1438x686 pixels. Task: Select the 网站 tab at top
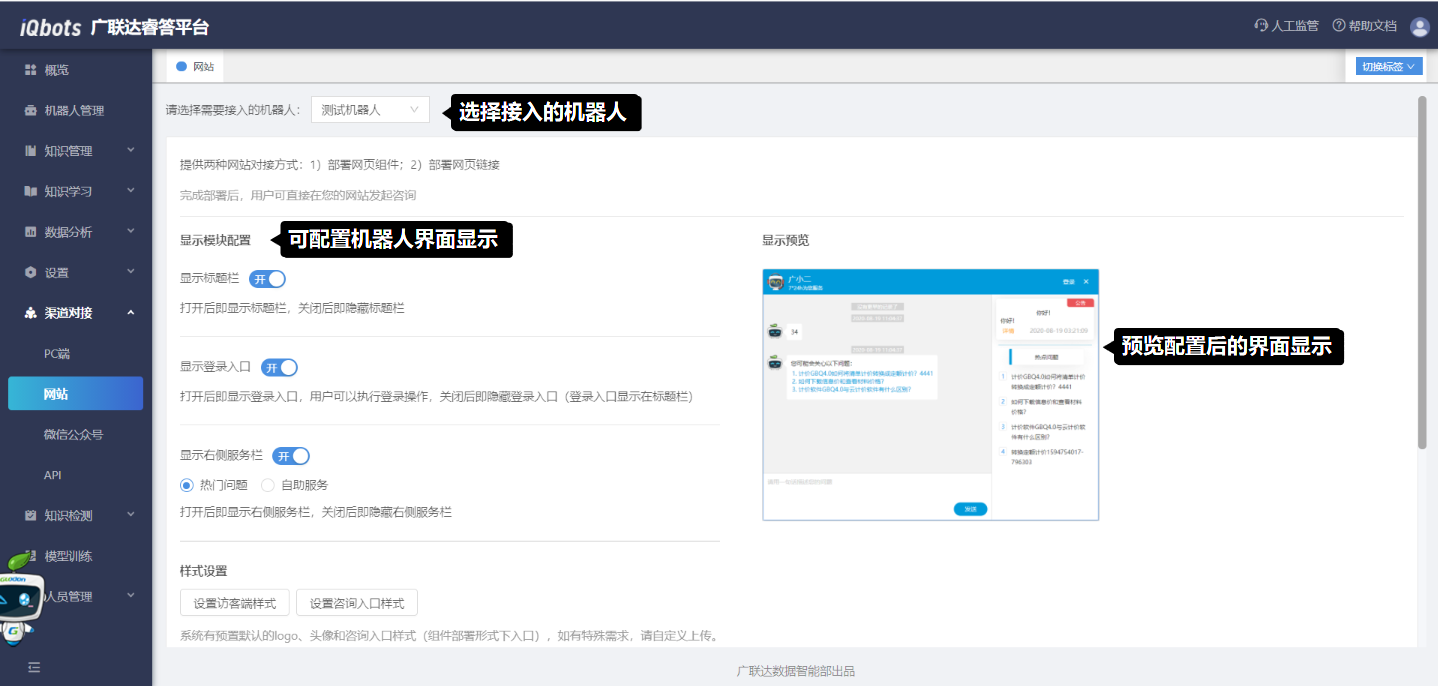[x=196, y=67]
